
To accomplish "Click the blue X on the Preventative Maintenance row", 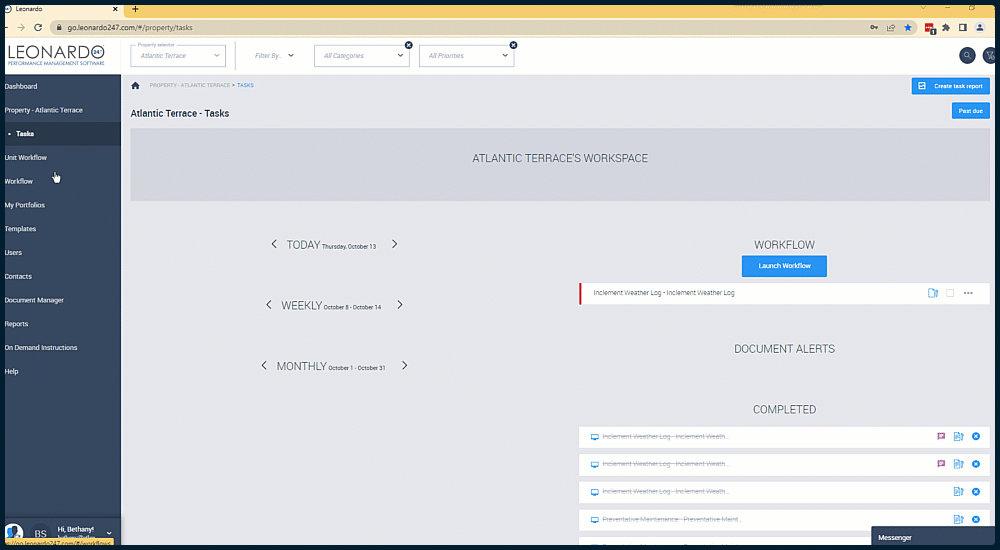I will pos(976,519).
